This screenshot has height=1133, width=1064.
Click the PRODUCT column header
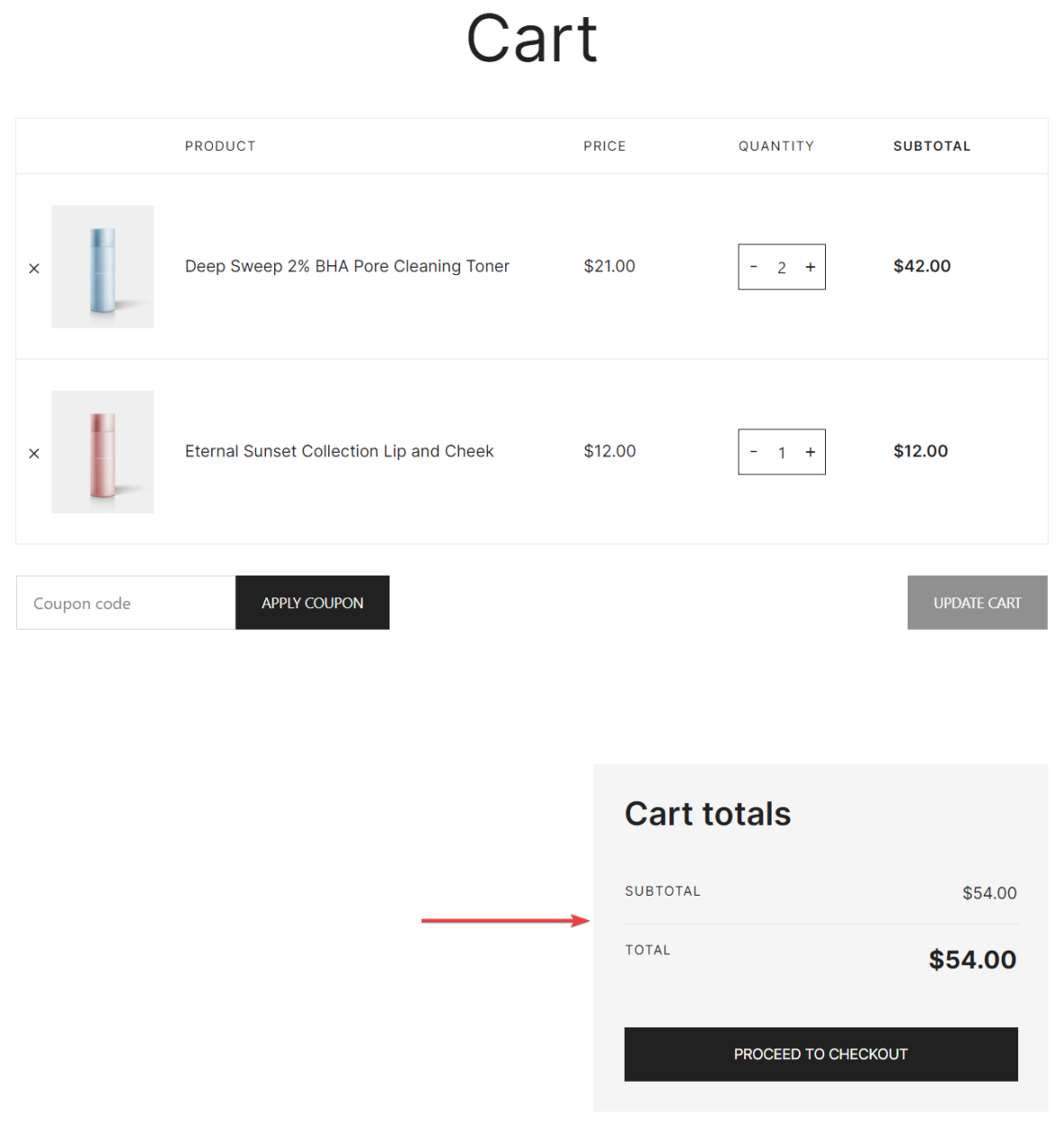point(220,145)
